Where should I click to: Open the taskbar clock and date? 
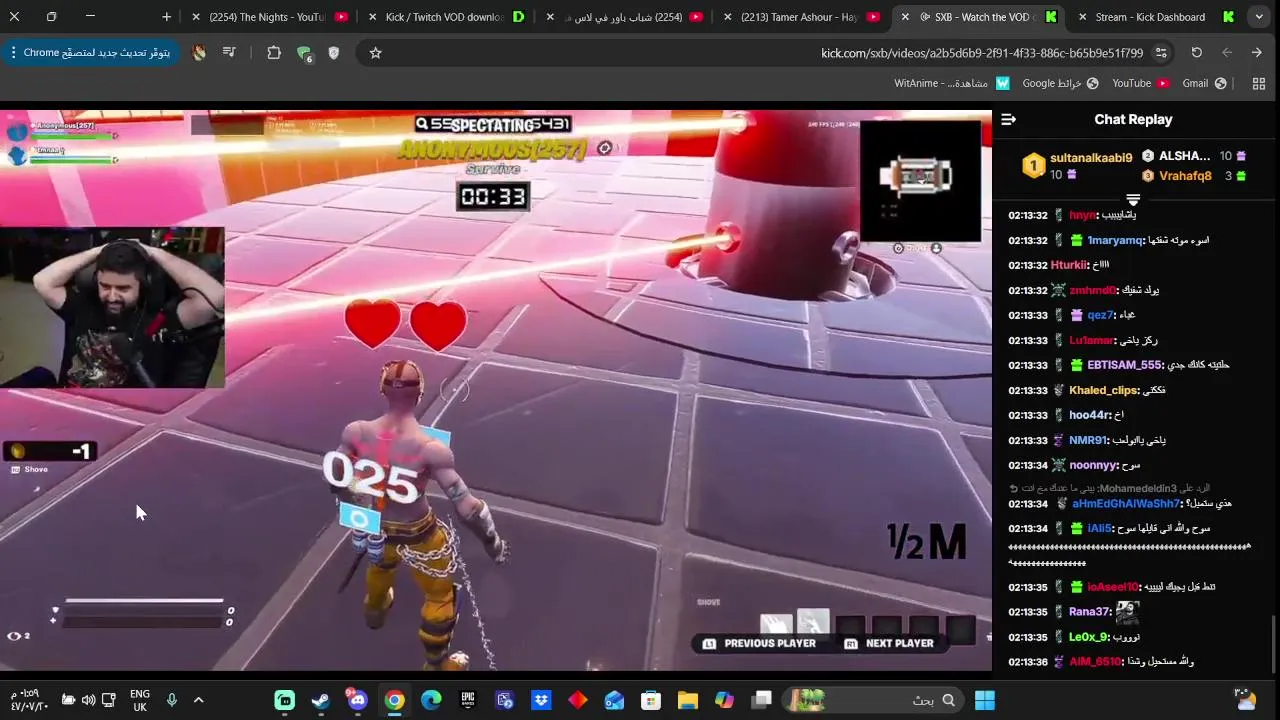point(28,700)
